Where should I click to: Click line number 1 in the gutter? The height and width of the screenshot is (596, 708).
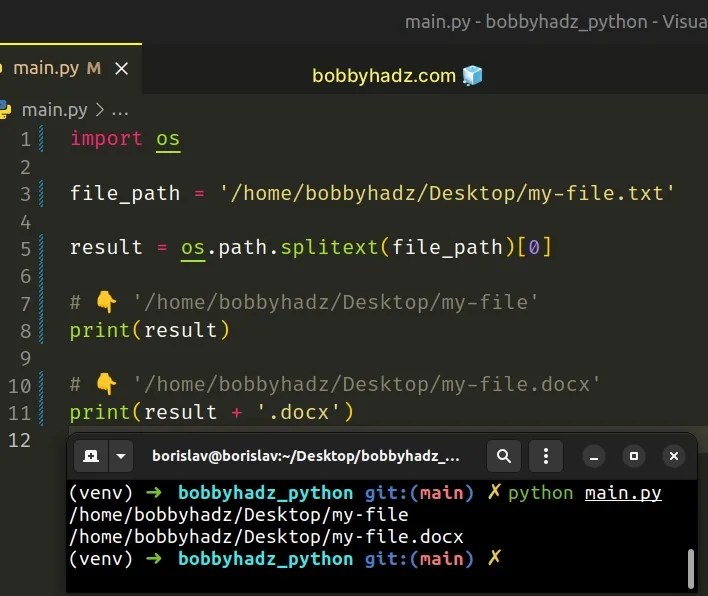(26, 139)
